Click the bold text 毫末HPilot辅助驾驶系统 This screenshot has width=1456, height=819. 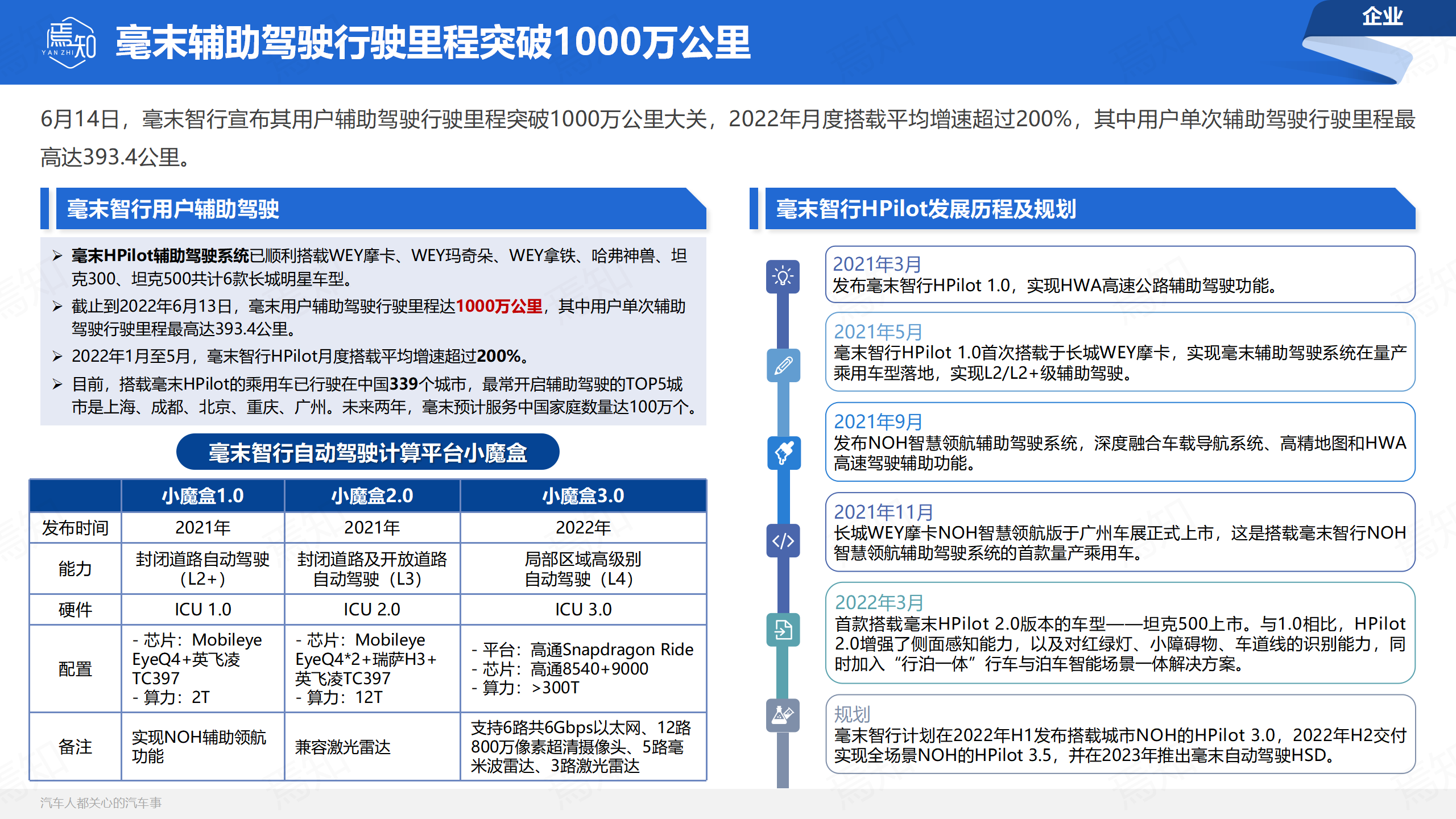(160, 256)
